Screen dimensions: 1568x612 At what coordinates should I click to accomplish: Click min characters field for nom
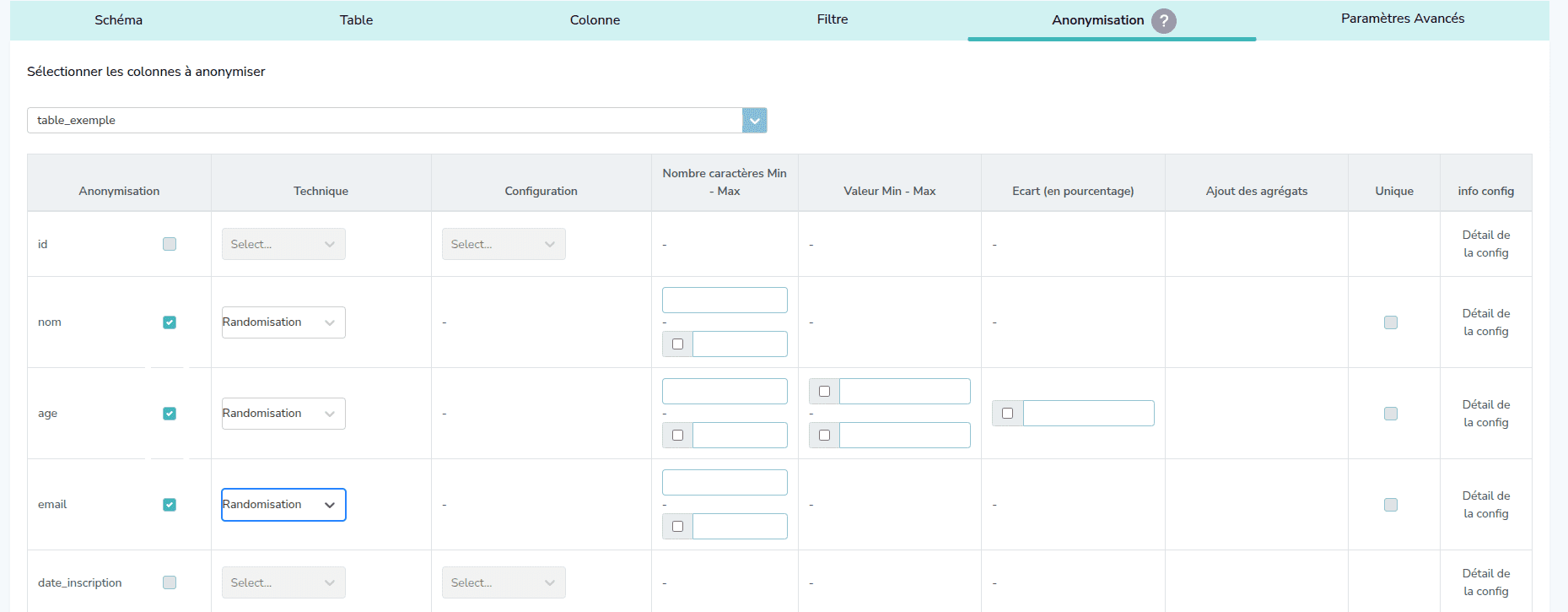tap(725, 301)
